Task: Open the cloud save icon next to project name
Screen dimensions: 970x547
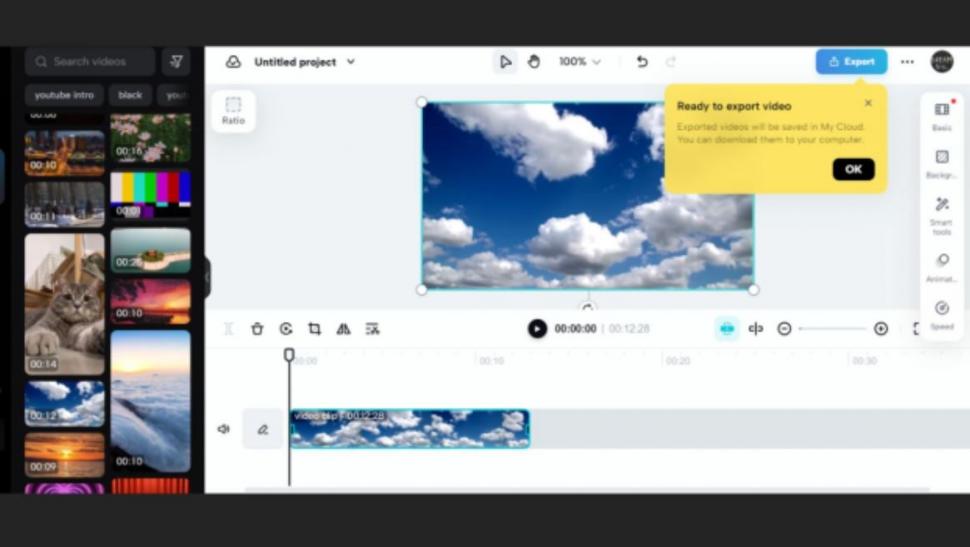Action: [x=233, y=62]
